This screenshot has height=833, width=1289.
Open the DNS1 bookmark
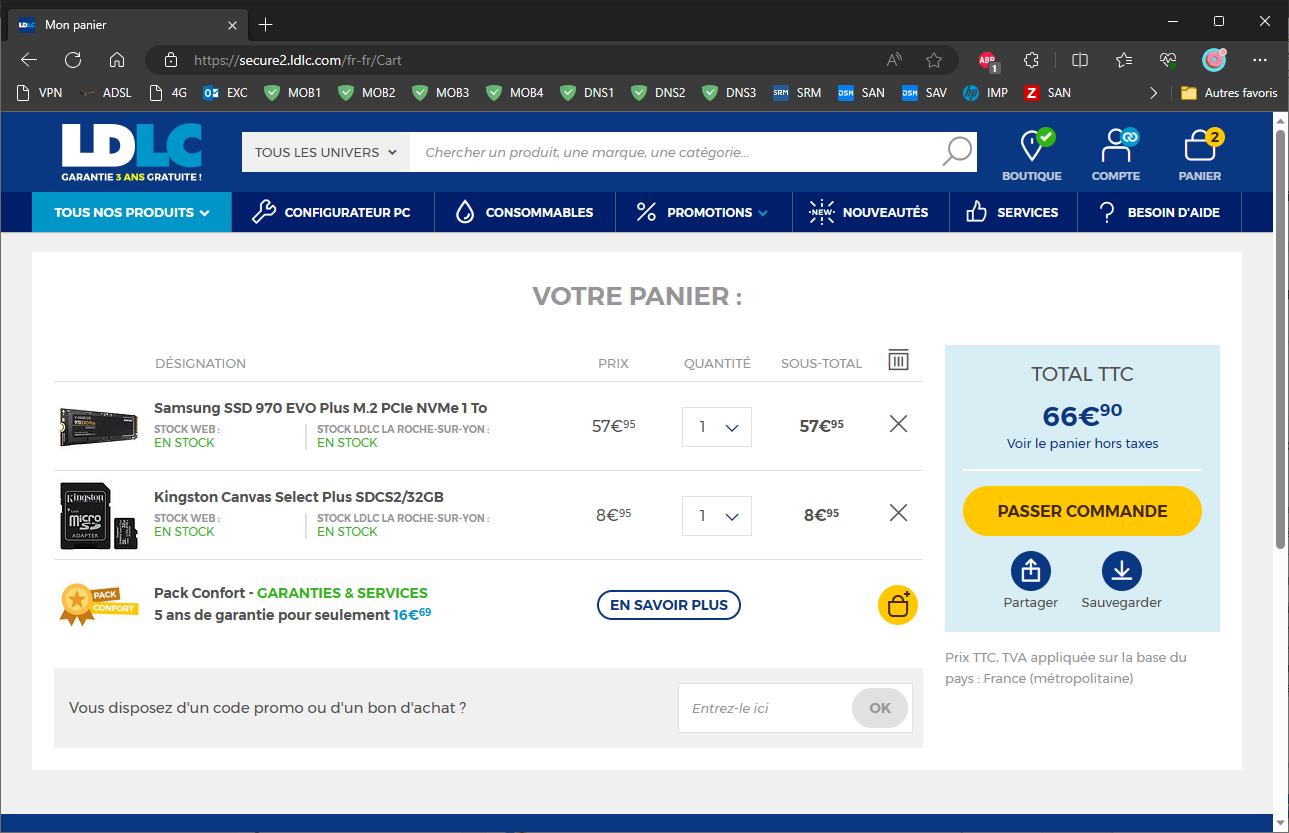coord(588,93)
